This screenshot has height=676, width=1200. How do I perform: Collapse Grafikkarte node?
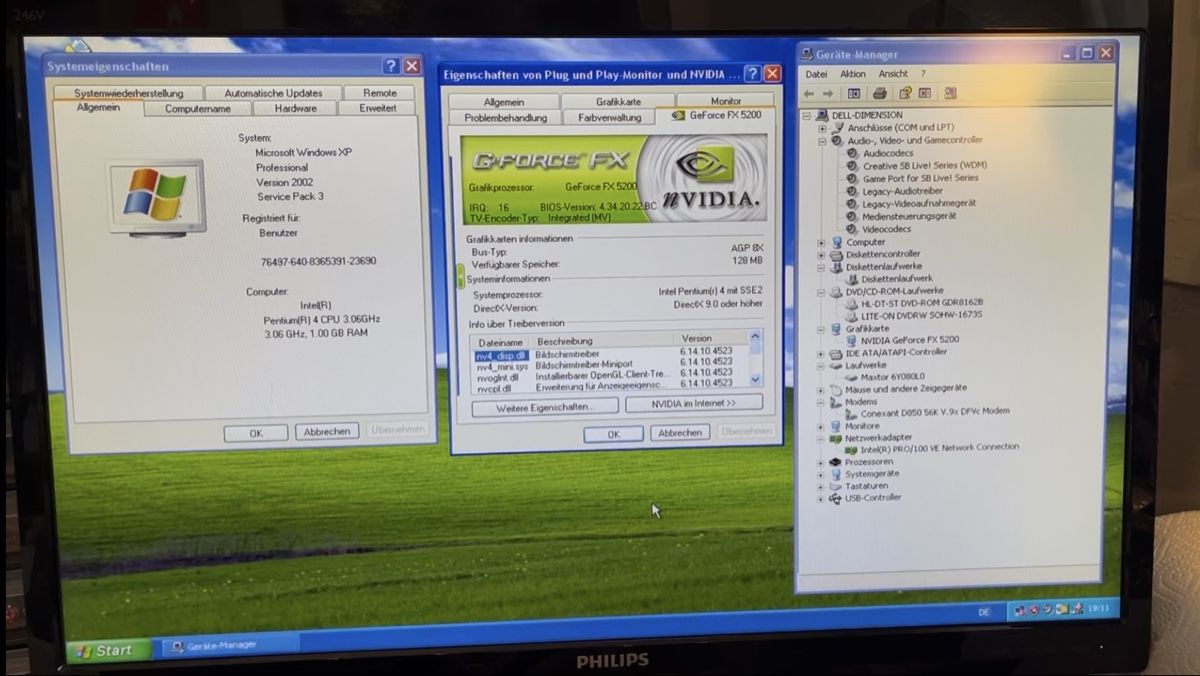coord(822,328)
